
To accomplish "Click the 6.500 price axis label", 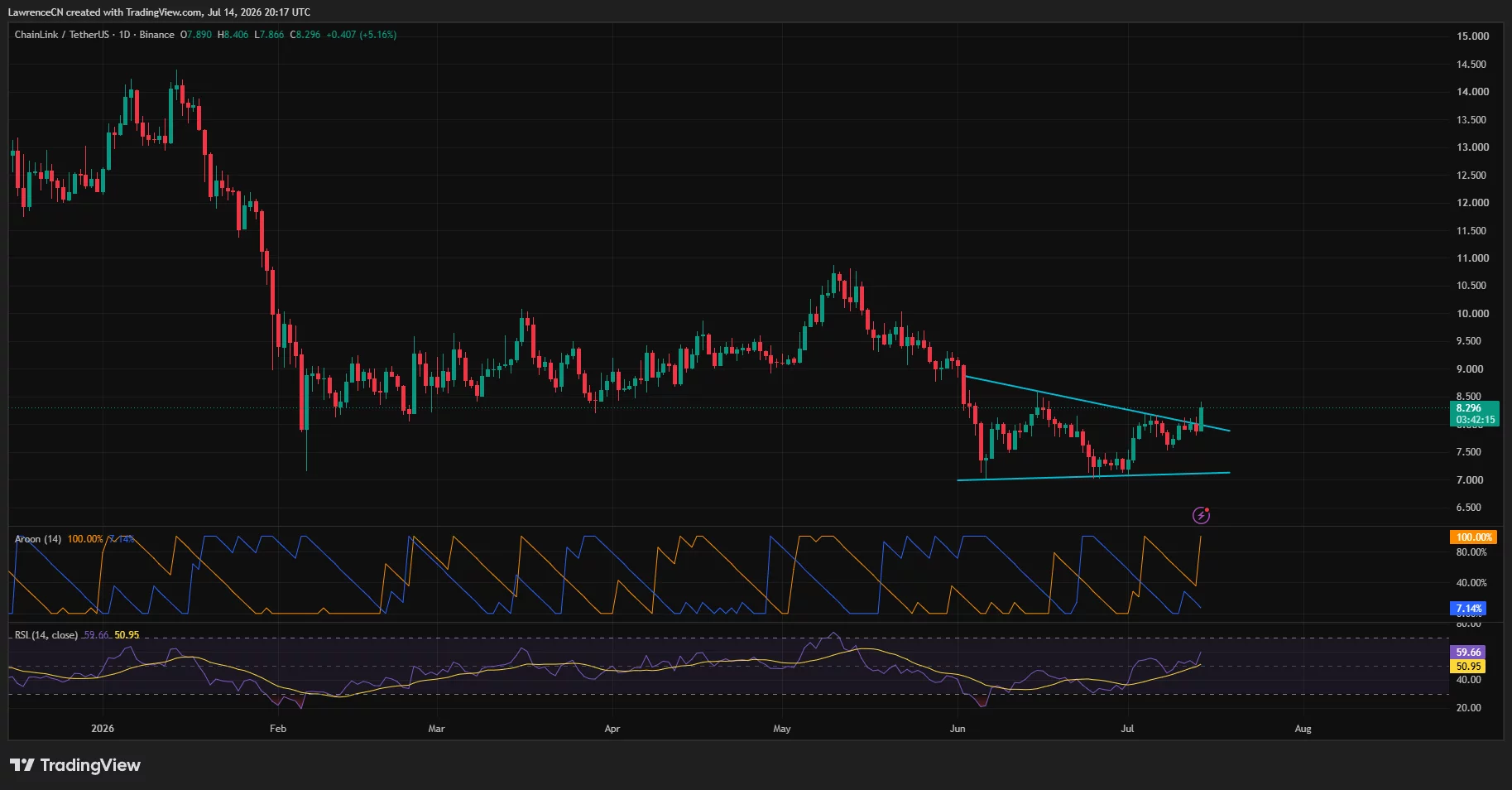I will pos(1470,508).
